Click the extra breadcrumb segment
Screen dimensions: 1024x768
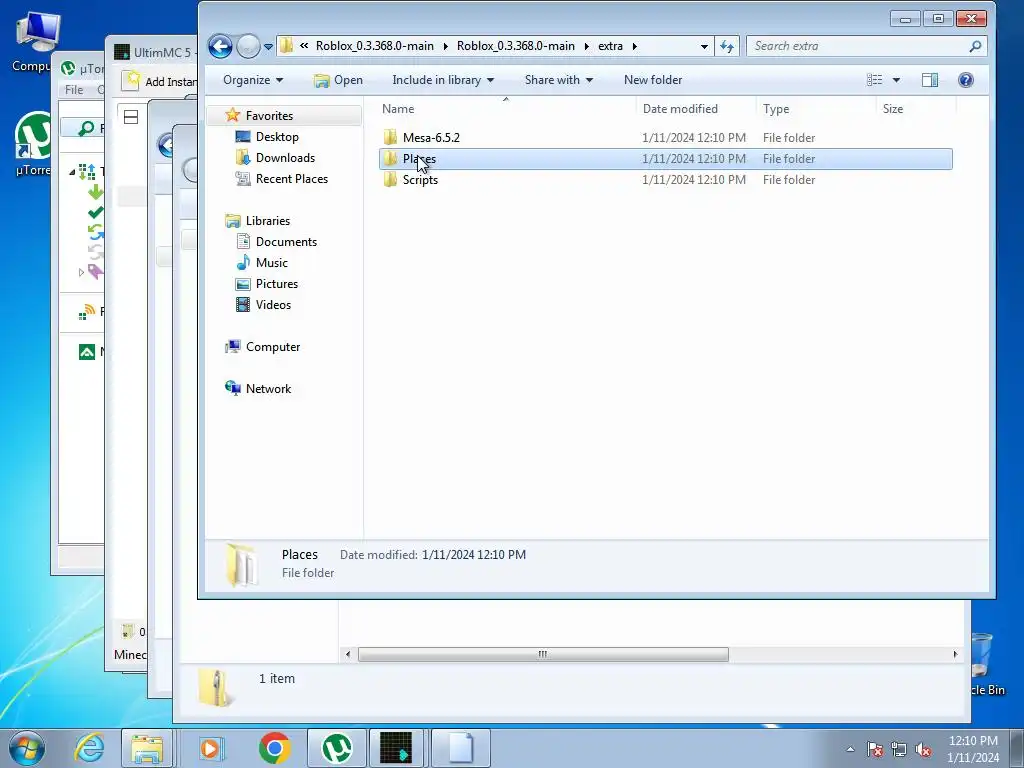610,46
